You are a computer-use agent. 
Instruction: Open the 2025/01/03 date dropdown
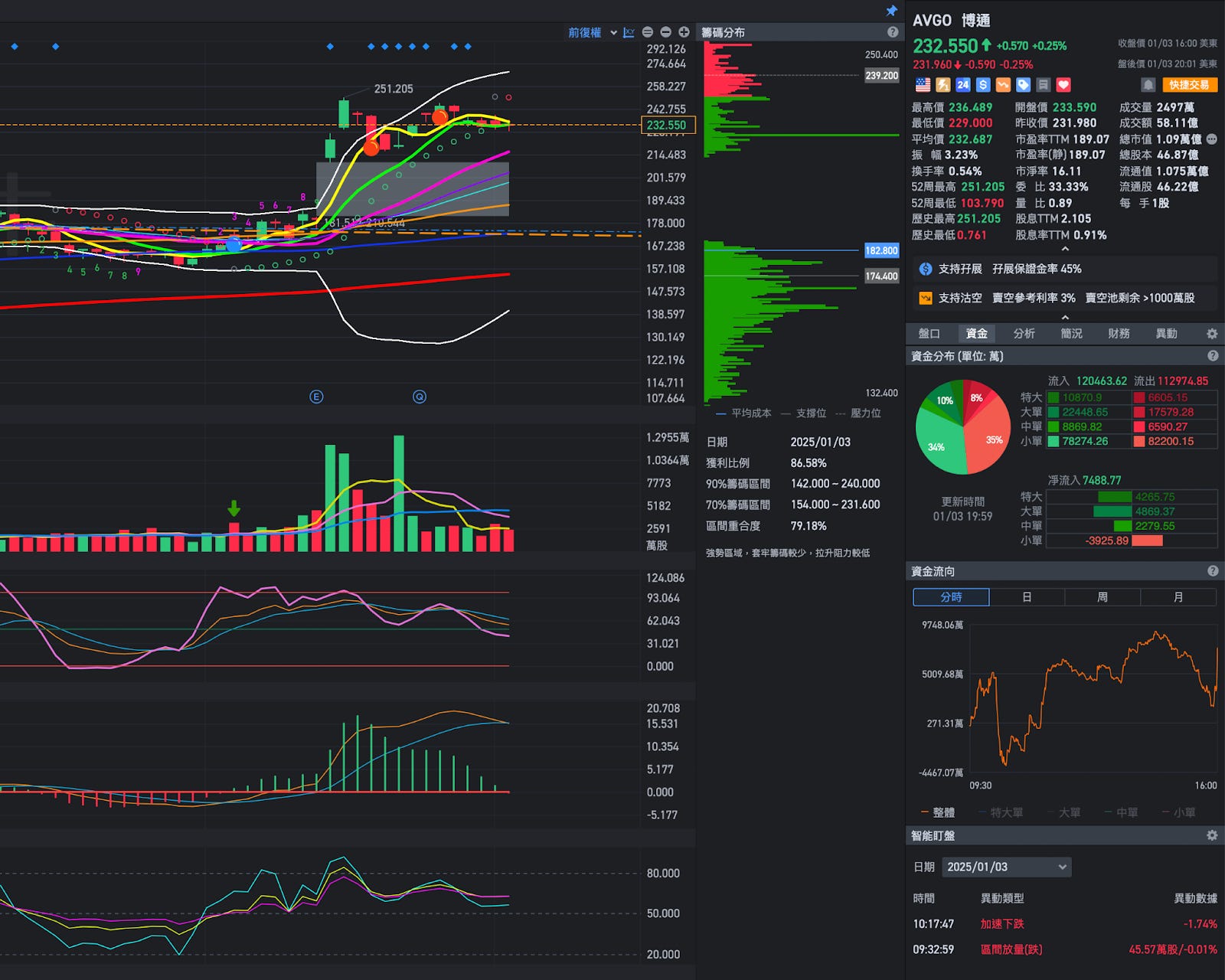click(1007, 867)
